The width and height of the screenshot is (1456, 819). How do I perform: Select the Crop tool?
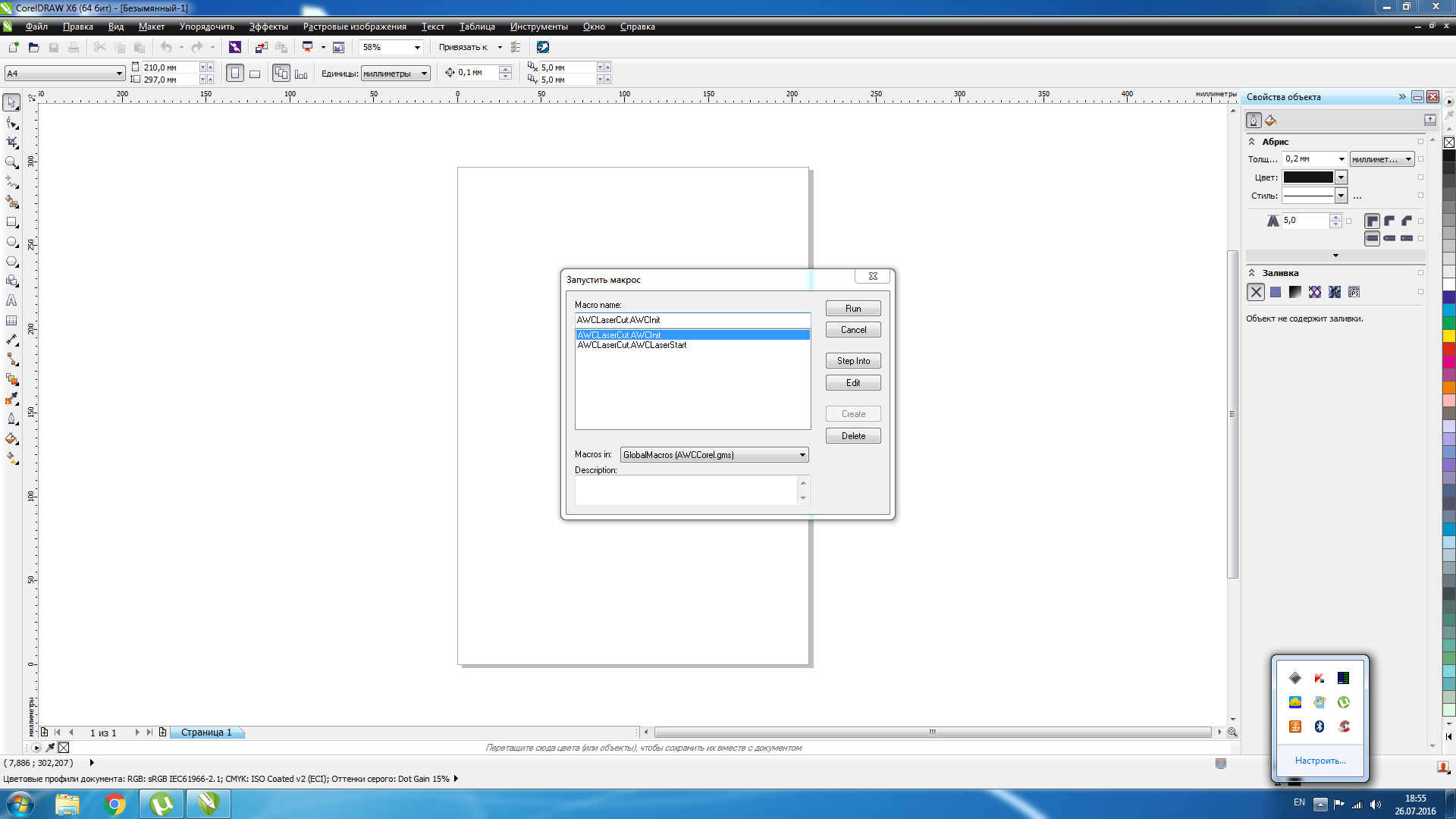pos(12,143)
